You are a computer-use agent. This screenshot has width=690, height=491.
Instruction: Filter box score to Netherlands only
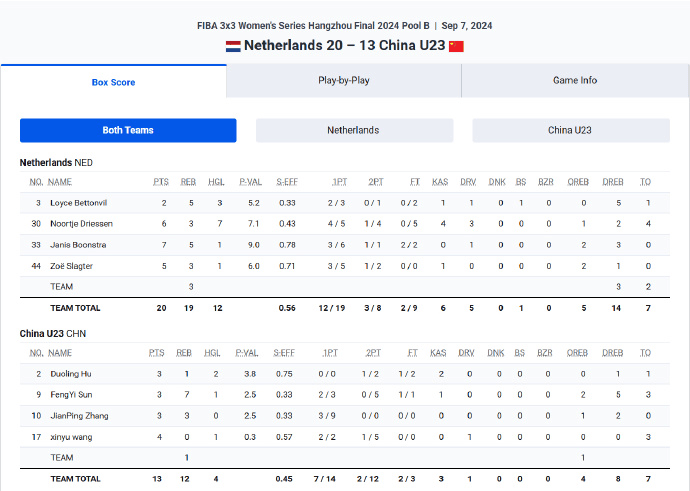pyautogui.click(x=353, y=130)
